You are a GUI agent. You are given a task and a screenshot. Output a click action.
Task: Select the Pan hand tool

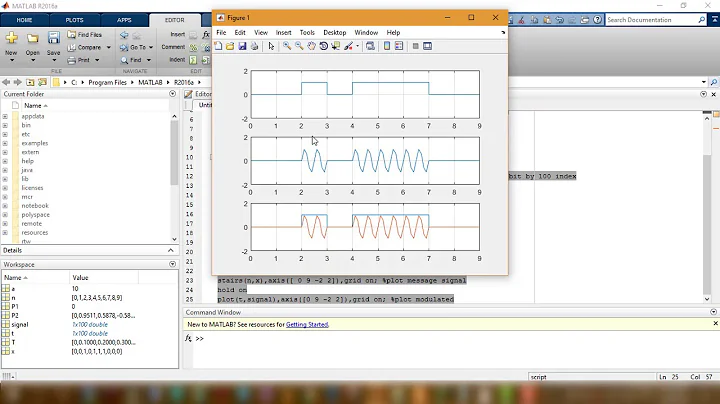(x=311, y=46)
